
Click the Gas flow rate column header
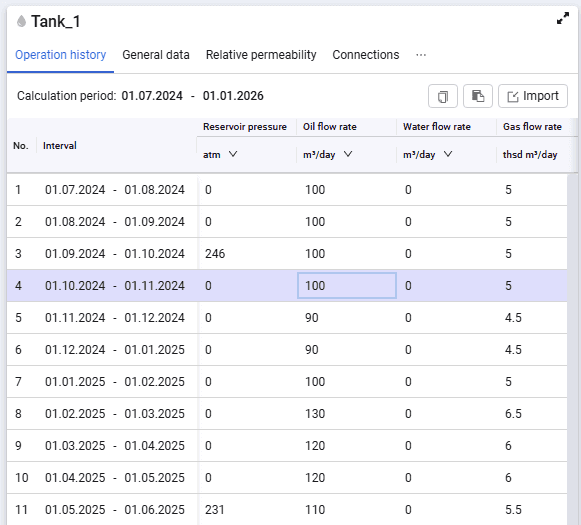pyautogui.click(x=532, y=127)
